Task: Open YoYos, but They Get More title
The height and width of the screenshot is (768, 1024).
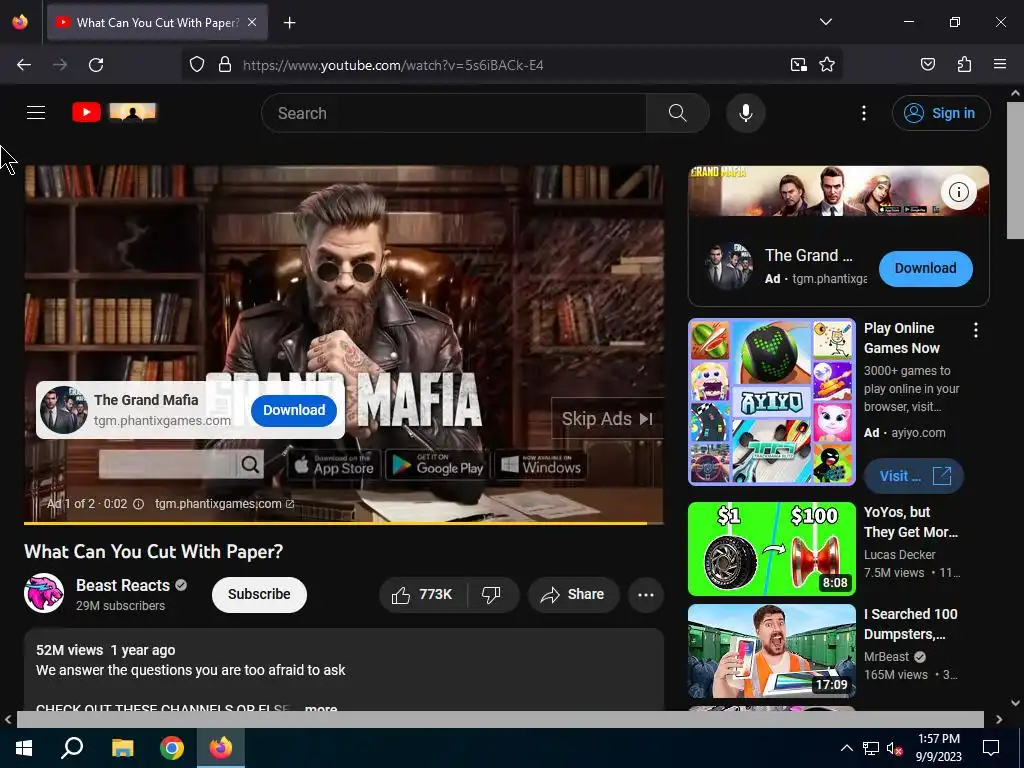Action: click(x=910, y=522)
